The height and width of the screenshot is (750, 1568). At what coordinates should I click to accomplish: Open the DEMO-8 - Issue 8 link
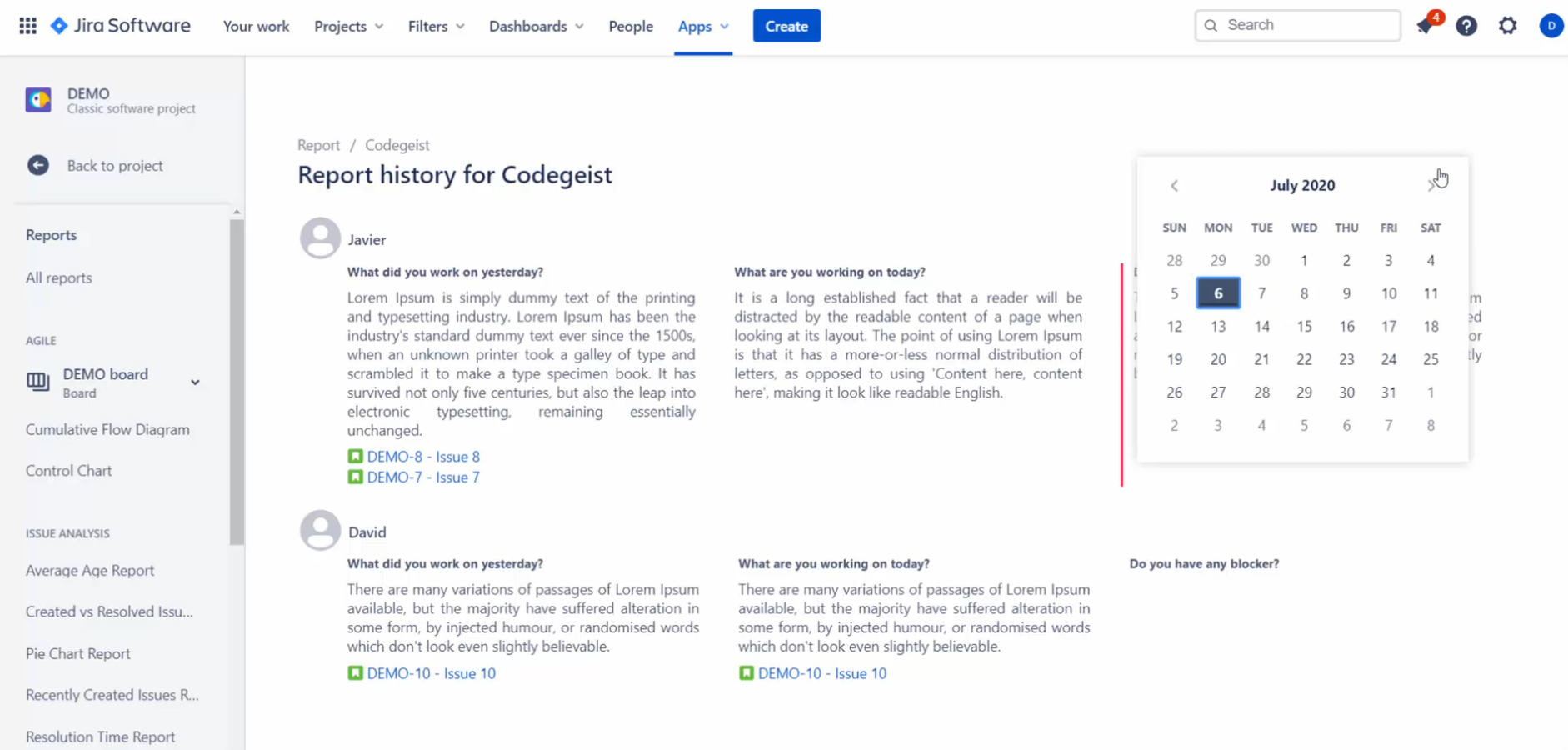click(x=423, y=457)
